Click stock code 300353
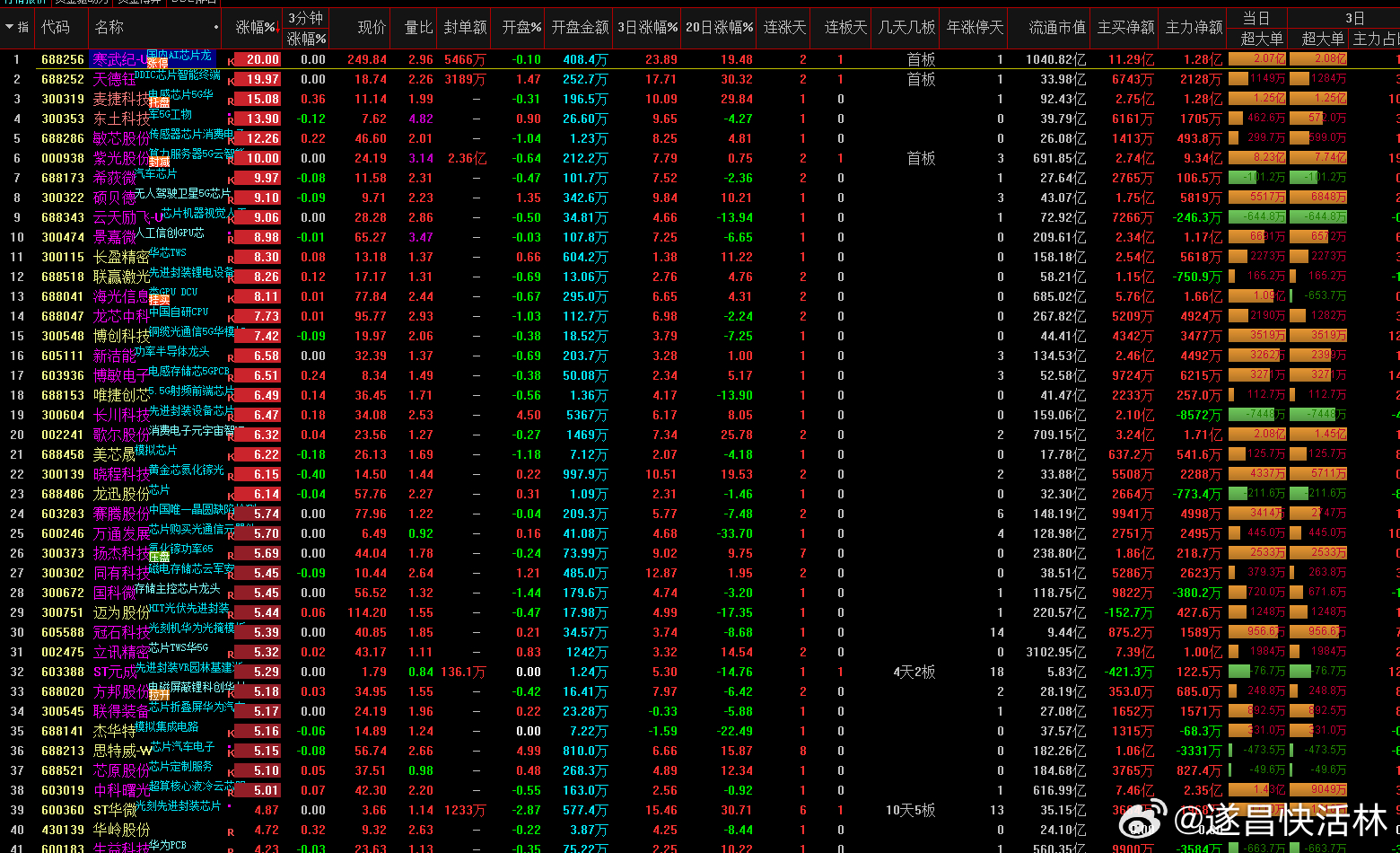Image resolution: width=1400 pixels, height=853 pixels. [x=63, y=119]
